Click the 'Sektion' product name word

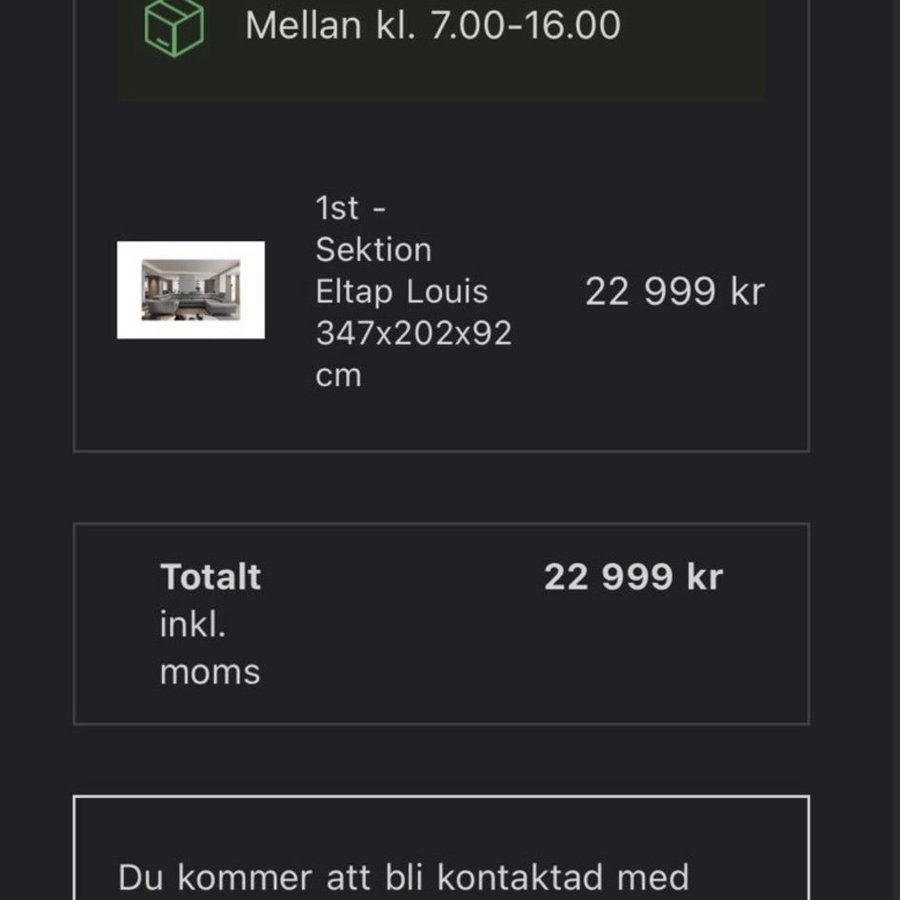(373, 250)
